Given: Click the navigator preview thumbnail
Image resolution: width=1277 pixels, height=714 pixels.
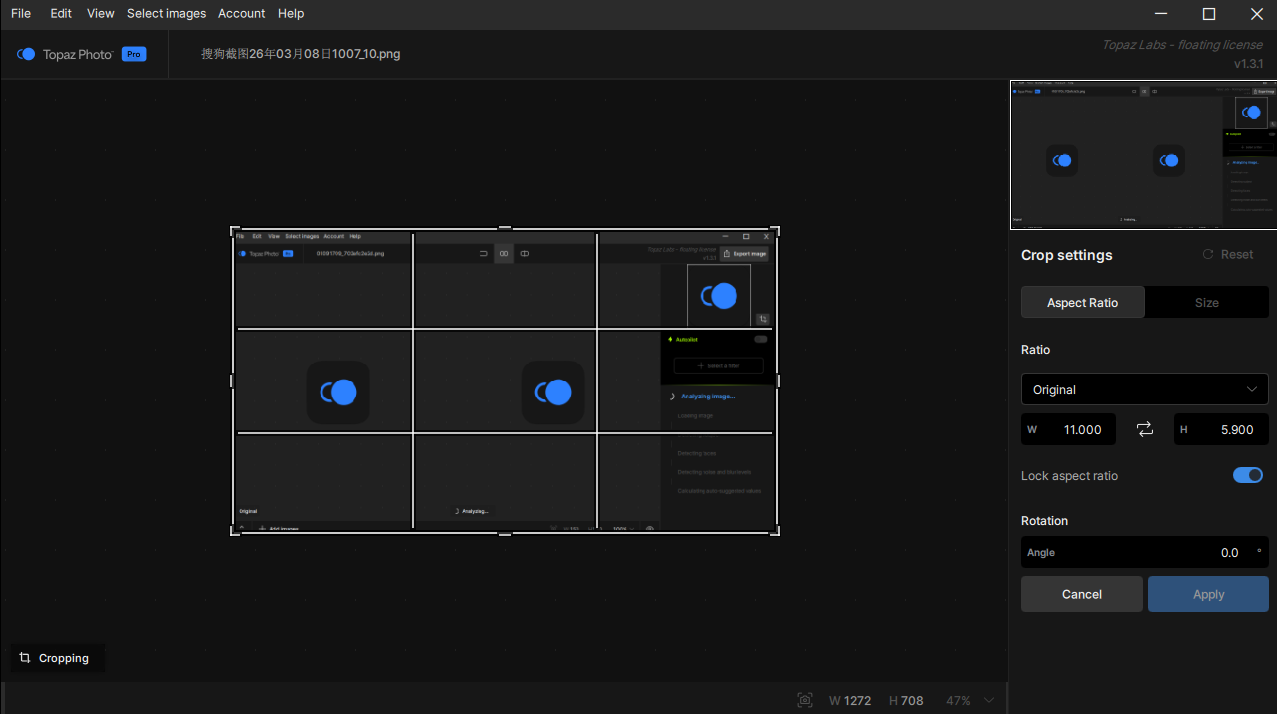Looking at the screenshot, I should [x=1143, y=155].
